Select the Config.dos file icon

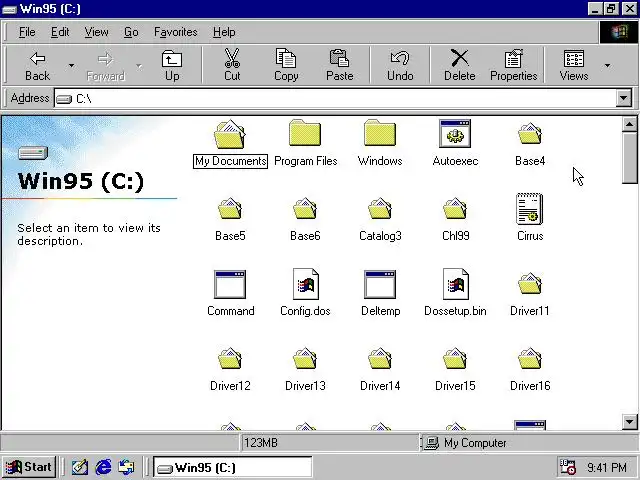(x=306, y=284)
